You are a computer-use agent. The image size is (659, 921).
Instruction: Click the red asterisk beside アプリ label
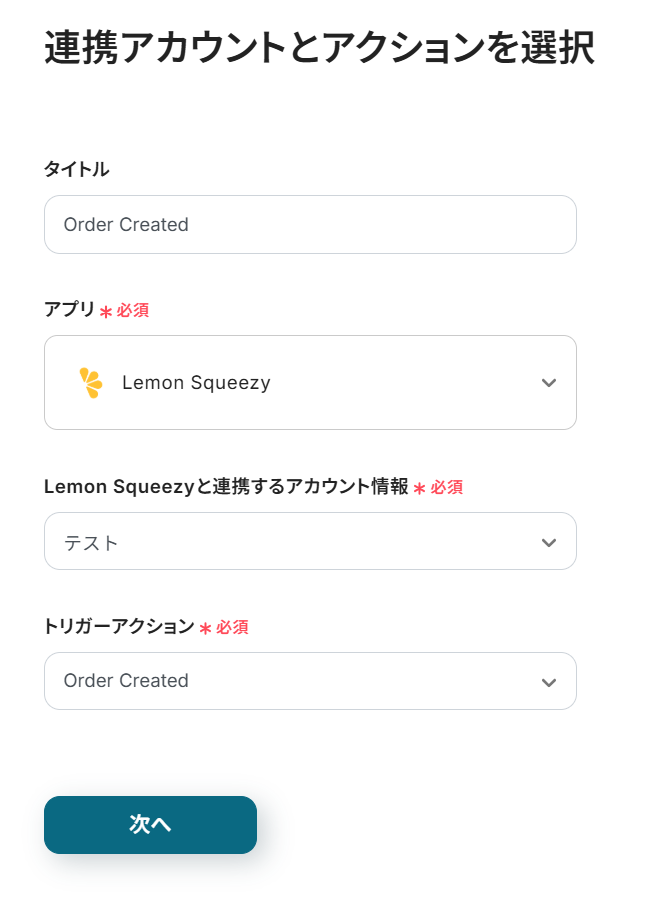click(x=106, y=312)
